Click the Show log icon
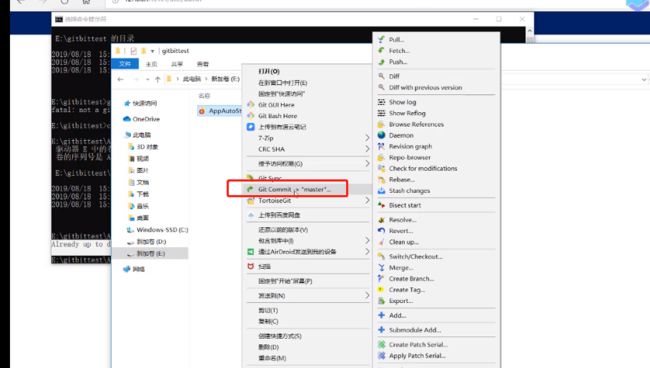Screen dimensions: 650x368 click(x=381, y=102)
